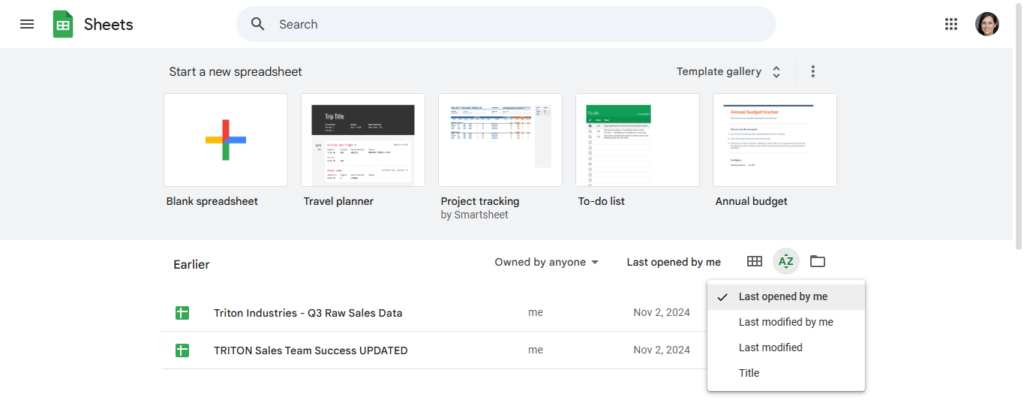Open Triton Industries - Q3 Raw Sales Data
This screenshot has width=1024, height=409.
[x=308, y=313]
